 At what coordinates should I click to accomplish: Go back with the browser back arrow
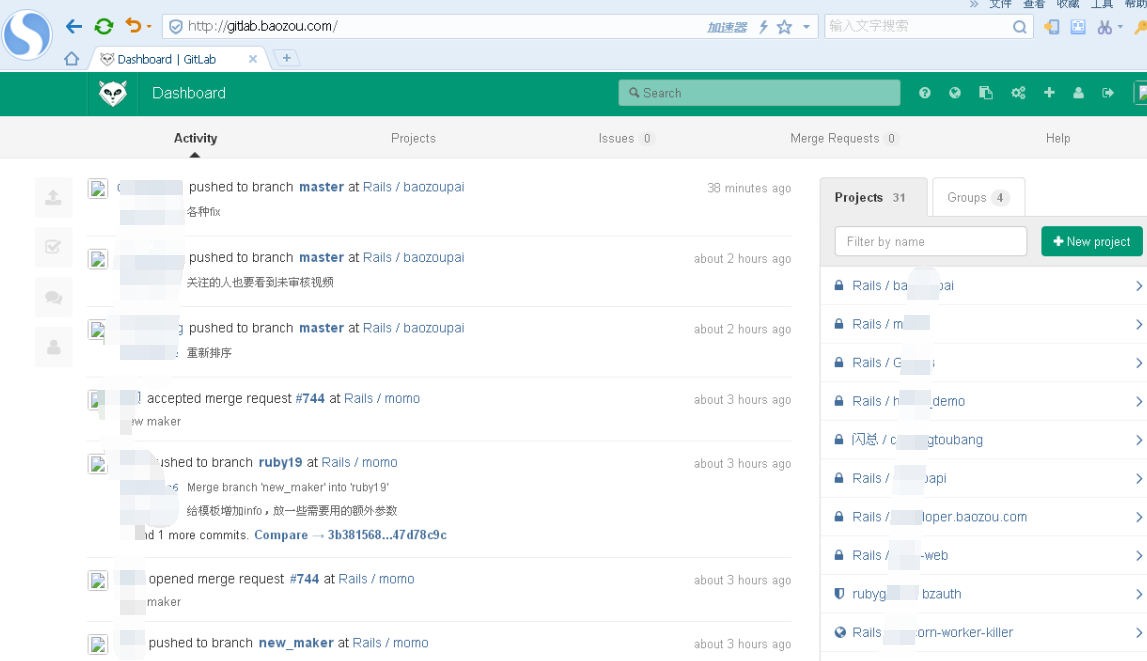coord(74,26)
